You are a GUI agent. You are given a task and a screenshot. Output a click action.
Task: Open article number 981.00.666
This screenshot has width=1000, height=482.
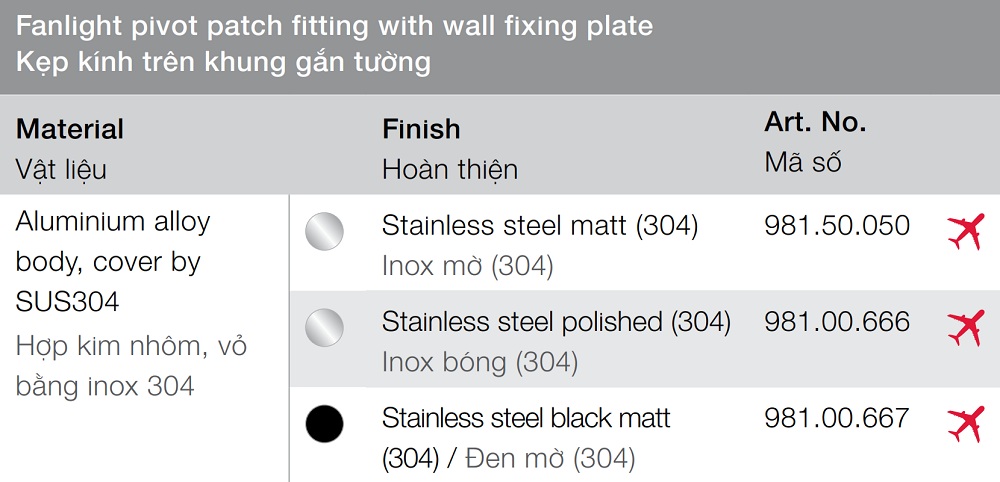tap(837, 321)
